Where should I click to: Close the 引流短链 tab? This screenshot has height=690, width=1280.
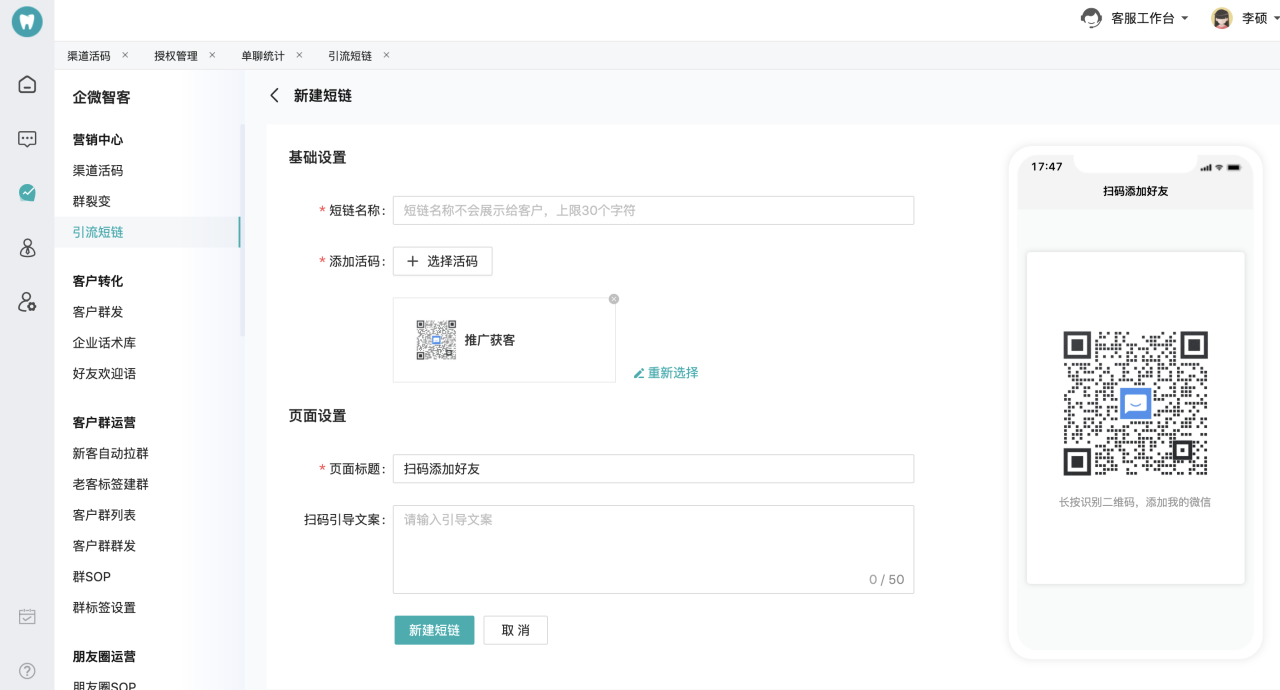coord(386,55)
